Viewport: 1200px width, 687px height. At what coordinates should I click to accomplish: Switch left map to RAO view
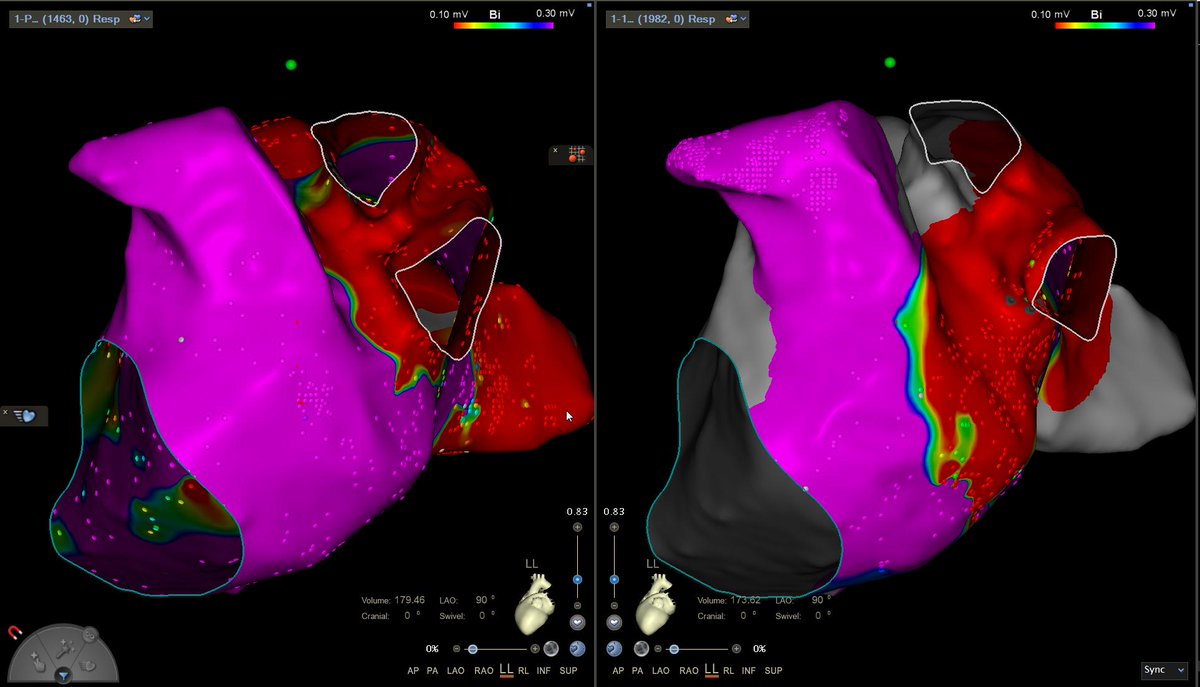[484, 671]
